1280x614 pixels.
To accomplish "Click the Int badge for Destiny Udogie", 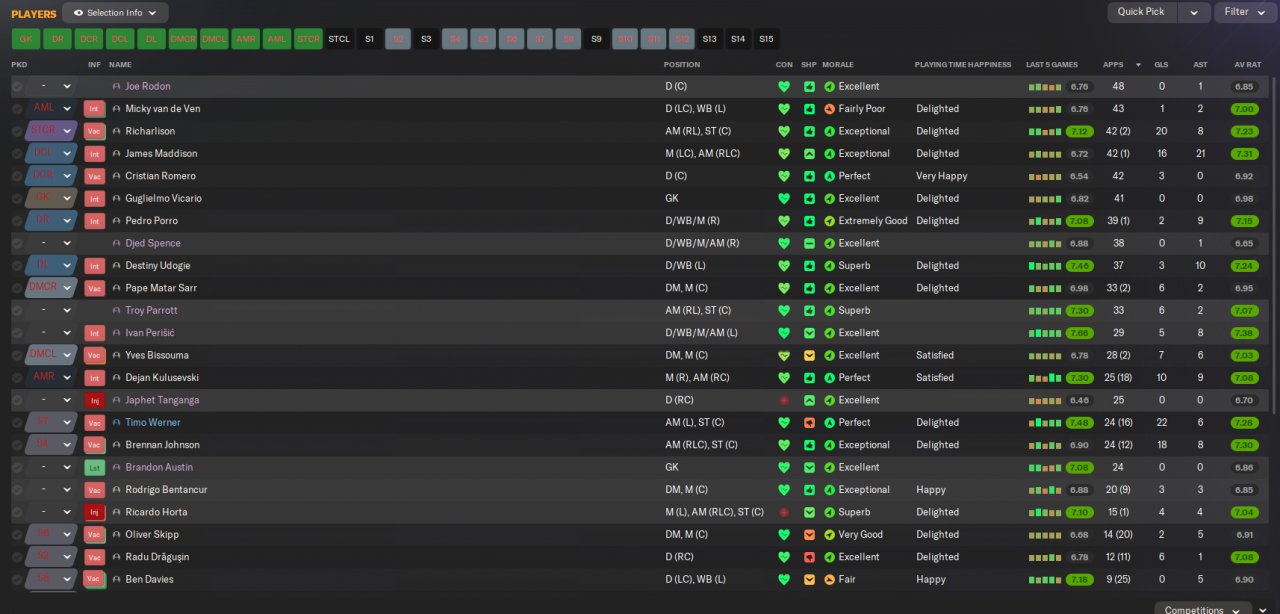I will [x=95, y=266].
